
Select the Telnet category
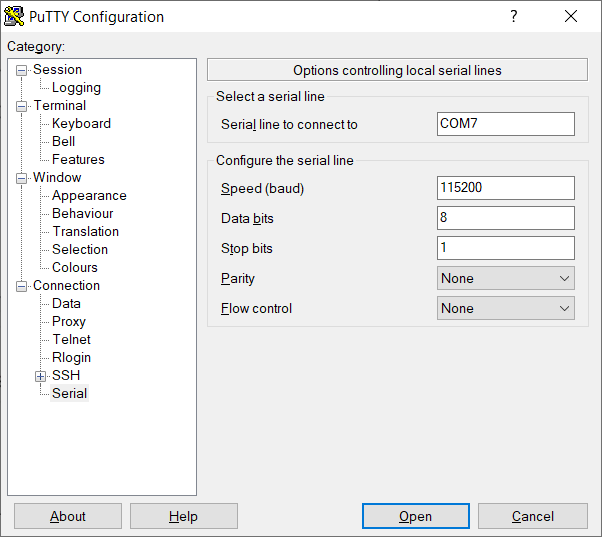(71, 340)
